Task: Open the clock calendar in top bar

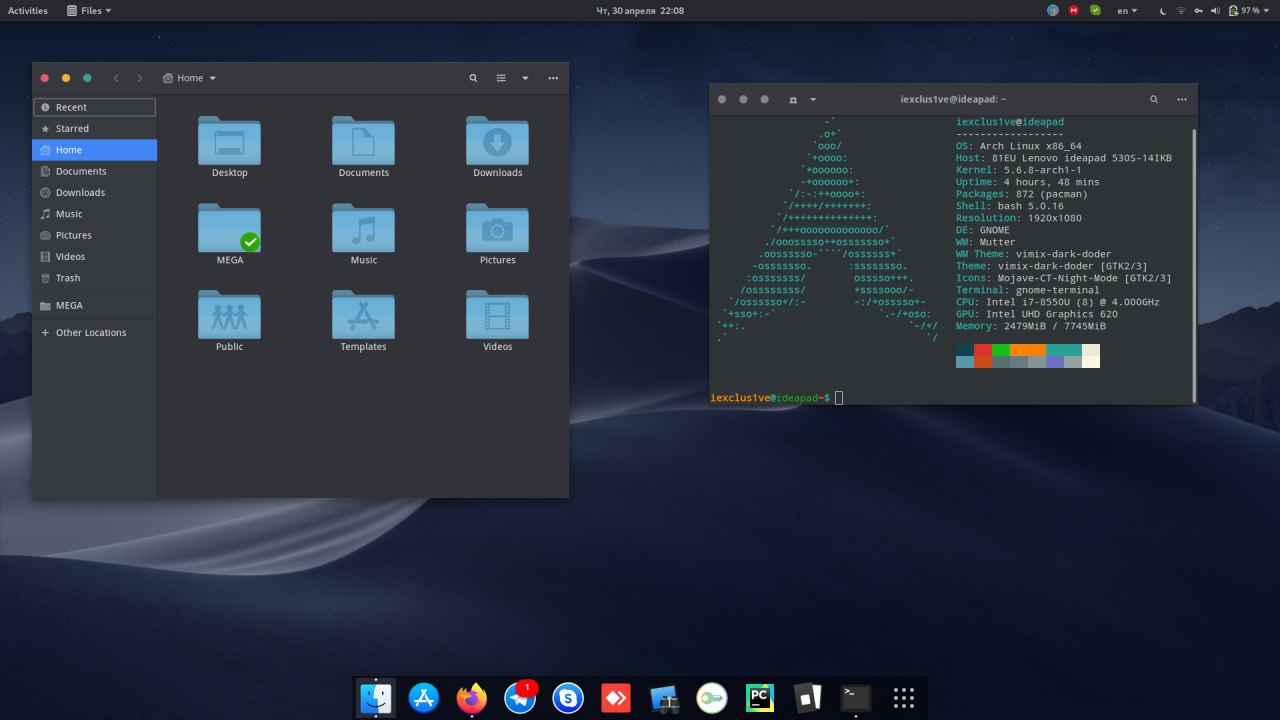Action: [640, 10]
